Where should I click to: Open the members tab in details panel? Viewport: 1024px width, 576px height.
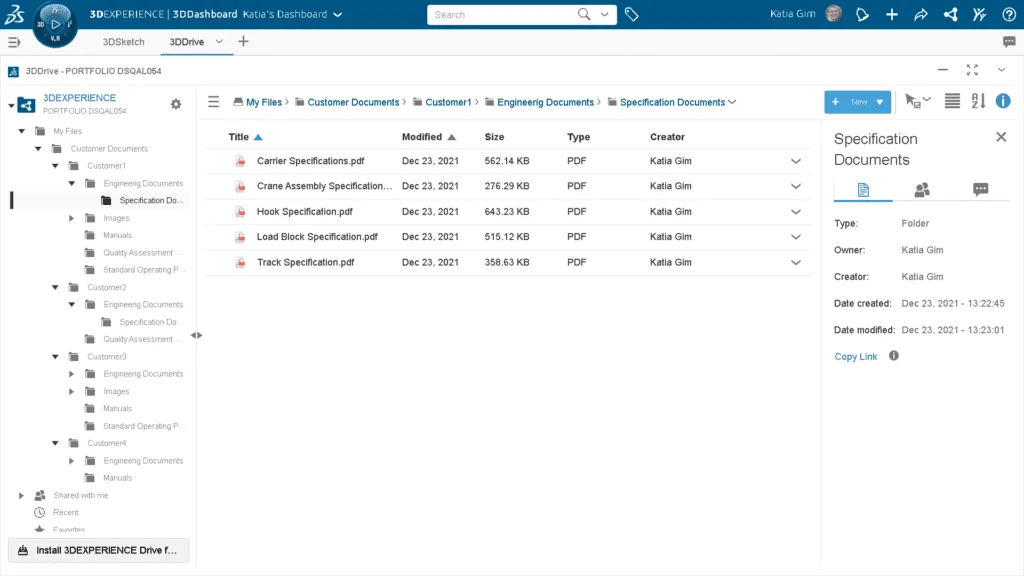[922, 189]
